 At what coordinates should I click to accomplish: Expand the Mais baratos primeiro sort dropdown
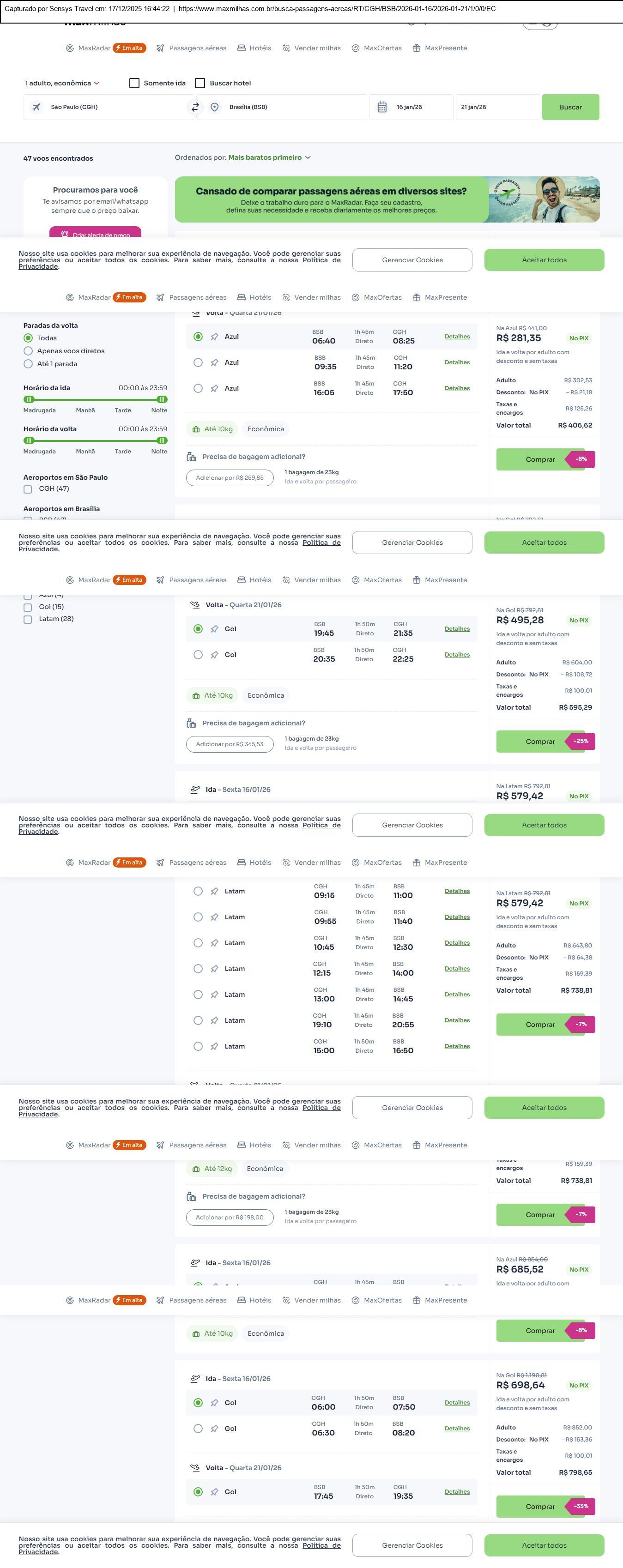tap(269, 157)
